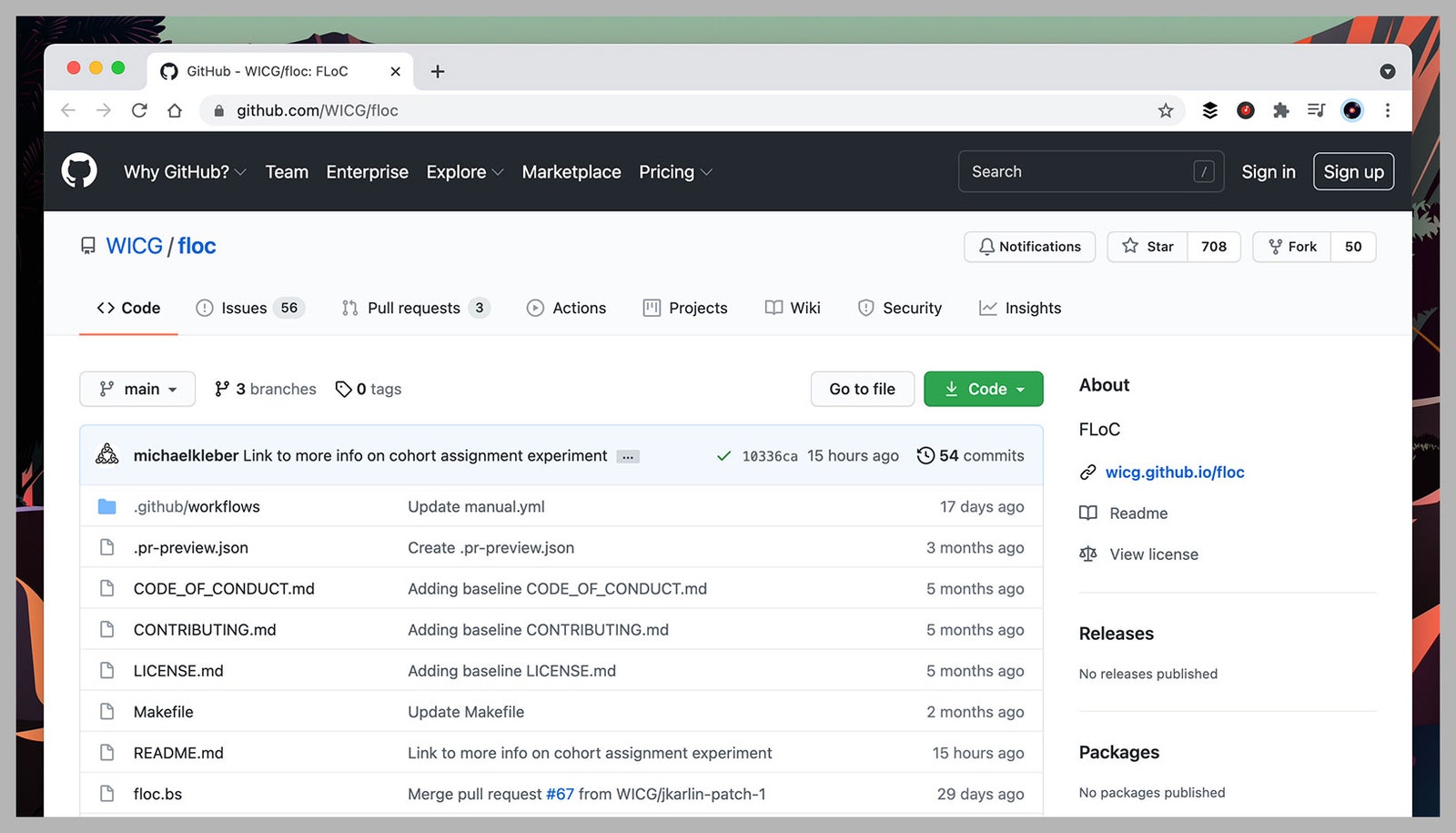This screenshot has width=1456, height=833.
Task: Expand the Pricing menu
Action: click(x=675, y=171)
